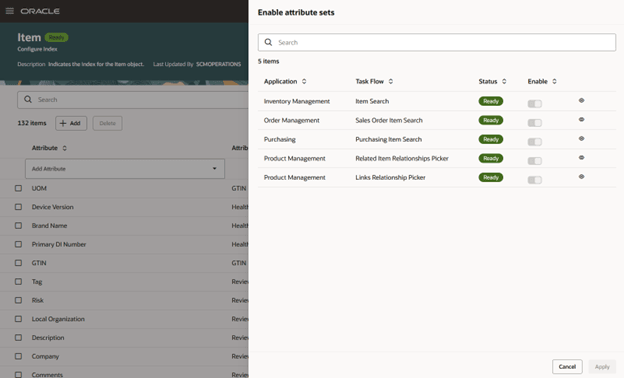Toggle Enable switch for Purchasing Item Search
624x378 pixels.
(x=534, y=142)
